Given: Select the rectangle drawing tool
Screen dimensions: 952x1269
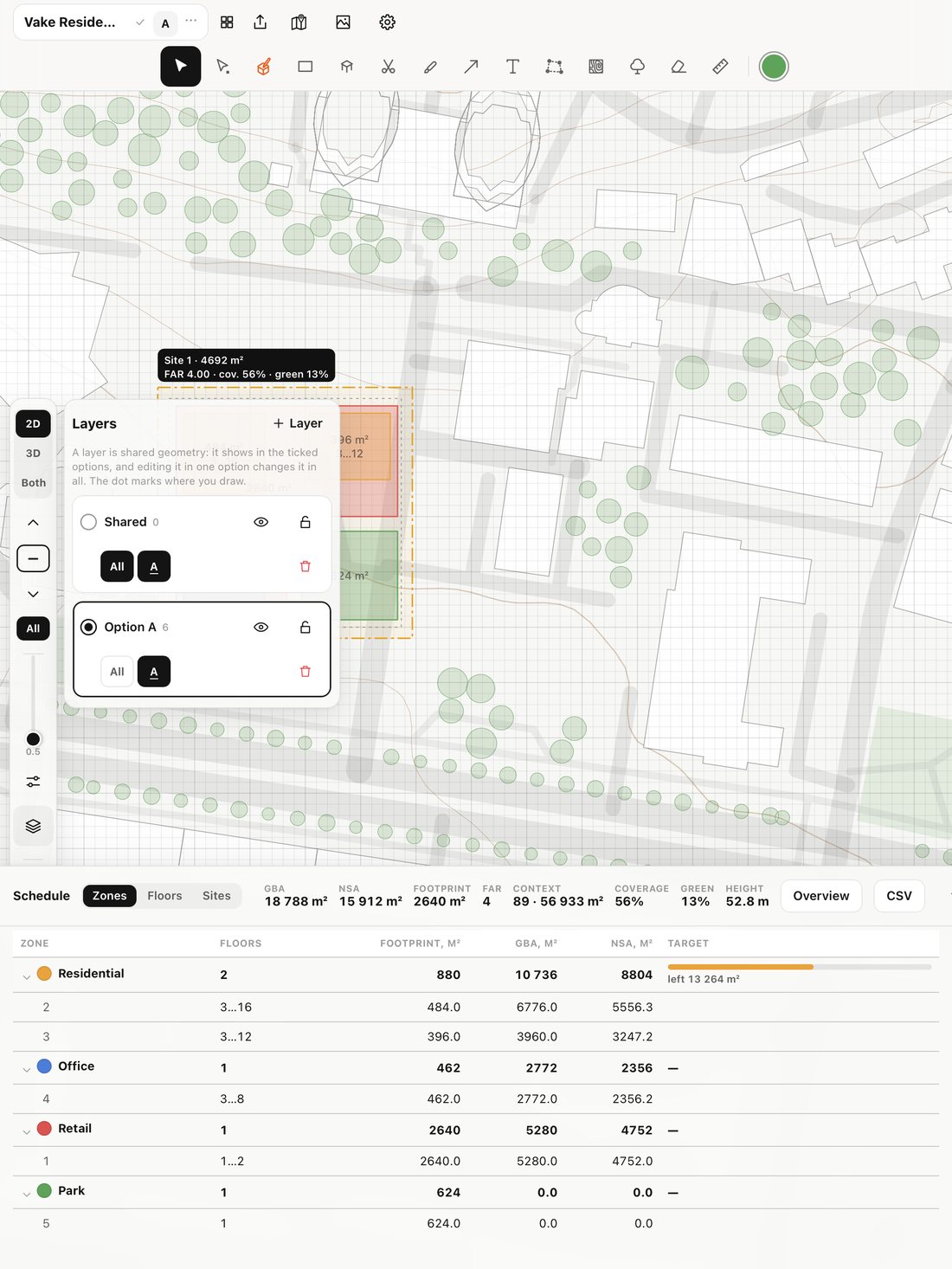Looking at the screenshot, I should (x=306, y=67).
